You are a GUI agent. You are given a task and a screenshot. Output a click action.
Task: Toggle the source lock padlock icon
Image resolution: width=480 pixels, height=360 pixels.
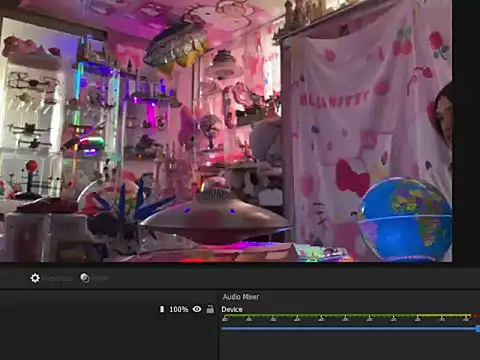210,309
